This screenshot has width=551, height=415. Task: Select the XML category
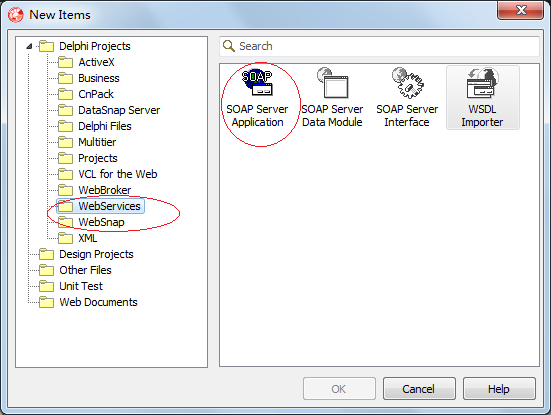point(87,238)
